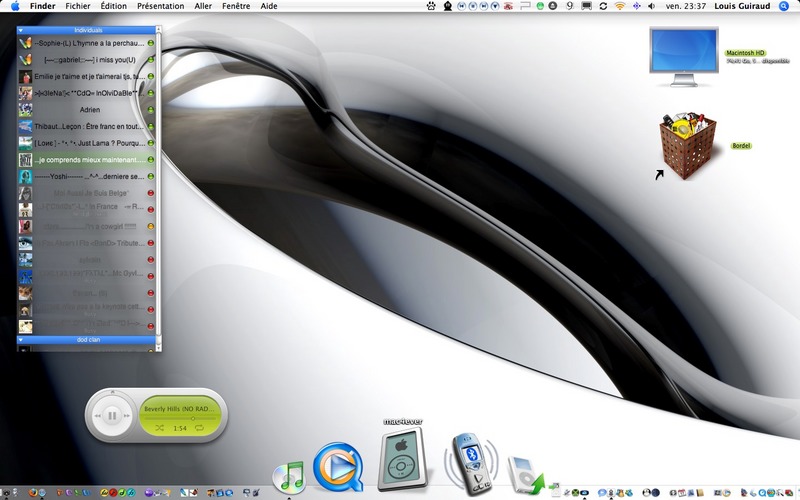The width and height of the screenshot is (800, 500).
Task: Pause playback in the music player widget
Action: pos(114,414)
